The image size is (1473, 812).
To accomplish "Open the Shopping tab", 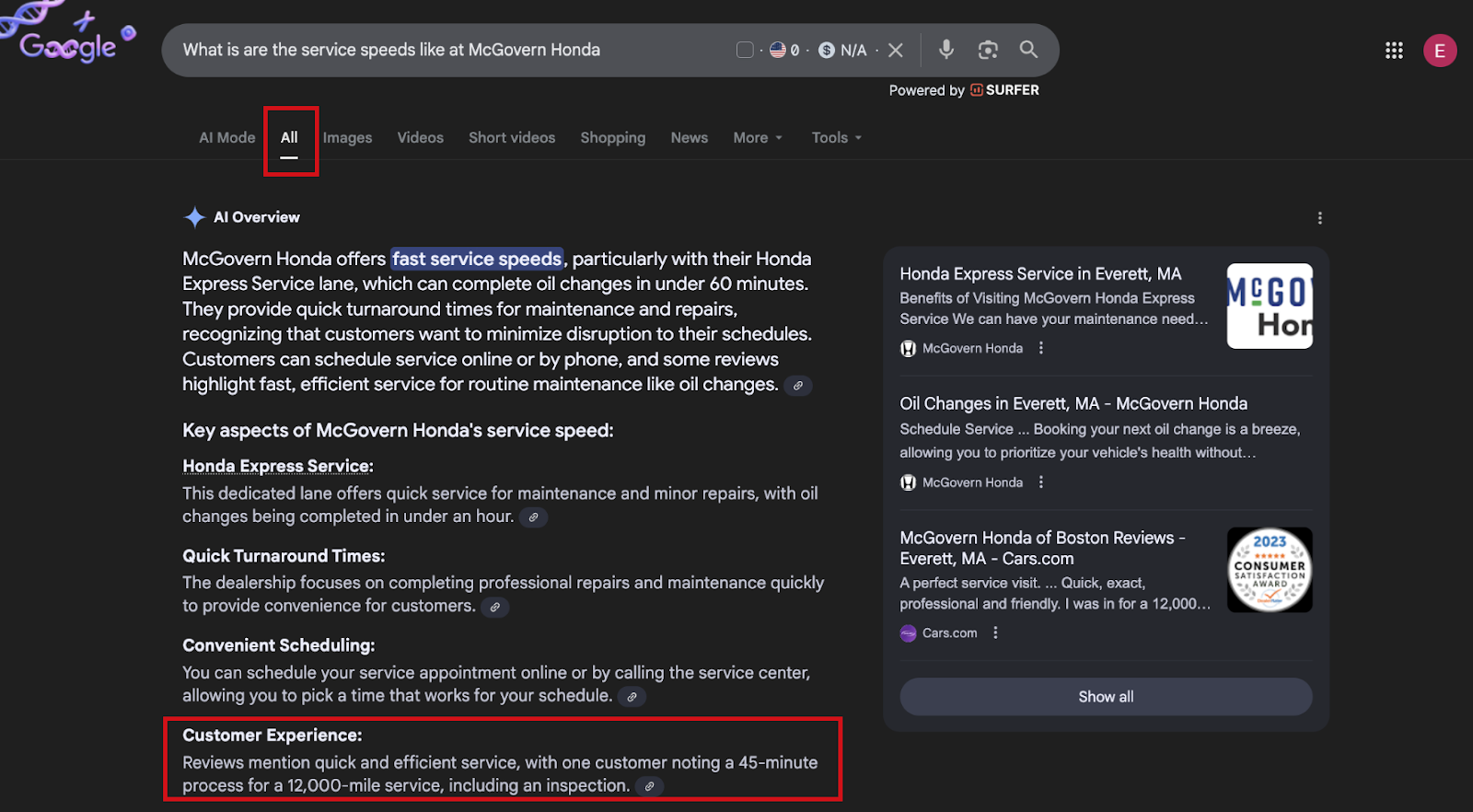I will [x=613, y=137].
